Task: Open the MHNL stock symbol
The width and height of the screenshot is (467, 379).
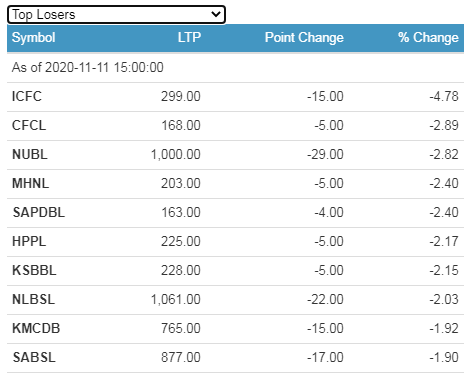Action: pos(30,184)
